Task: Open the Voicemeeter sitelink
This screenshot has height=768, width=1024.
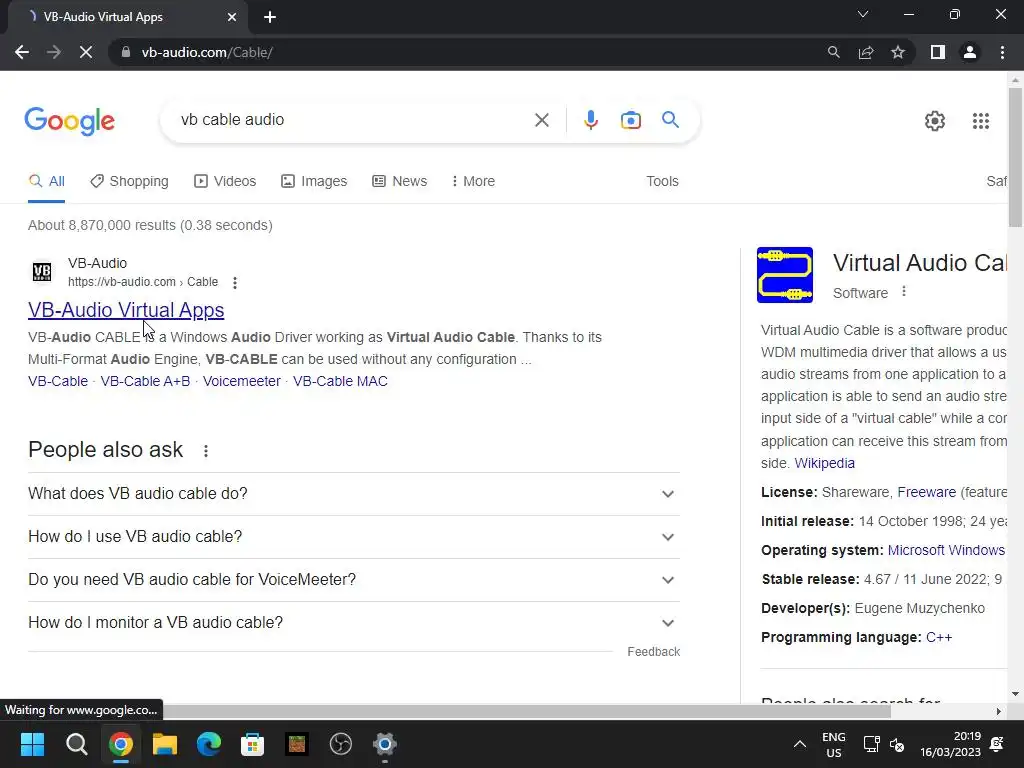Action: coord(242,381)
